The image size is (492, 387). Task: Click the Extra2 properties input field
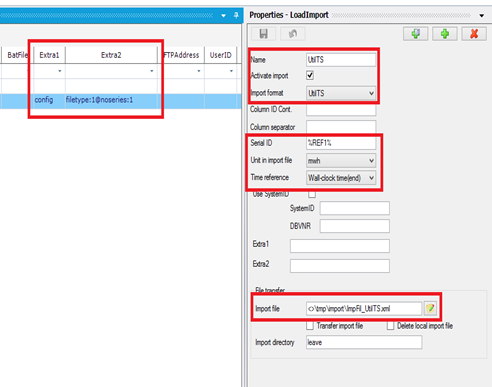[340, 266]
